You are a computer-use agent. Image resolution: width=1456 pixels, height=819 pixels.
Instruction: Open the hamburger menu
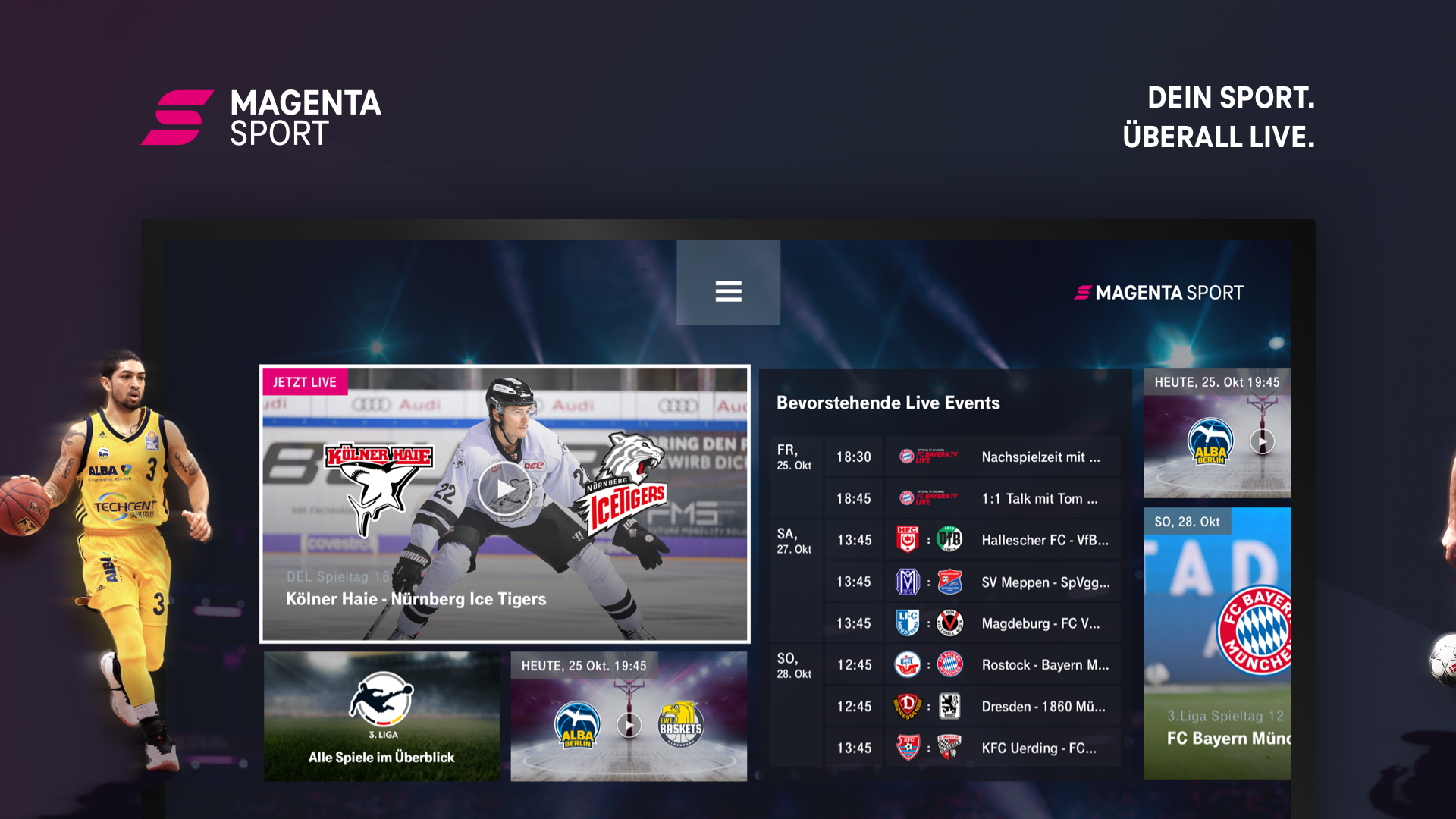(728, 291)
